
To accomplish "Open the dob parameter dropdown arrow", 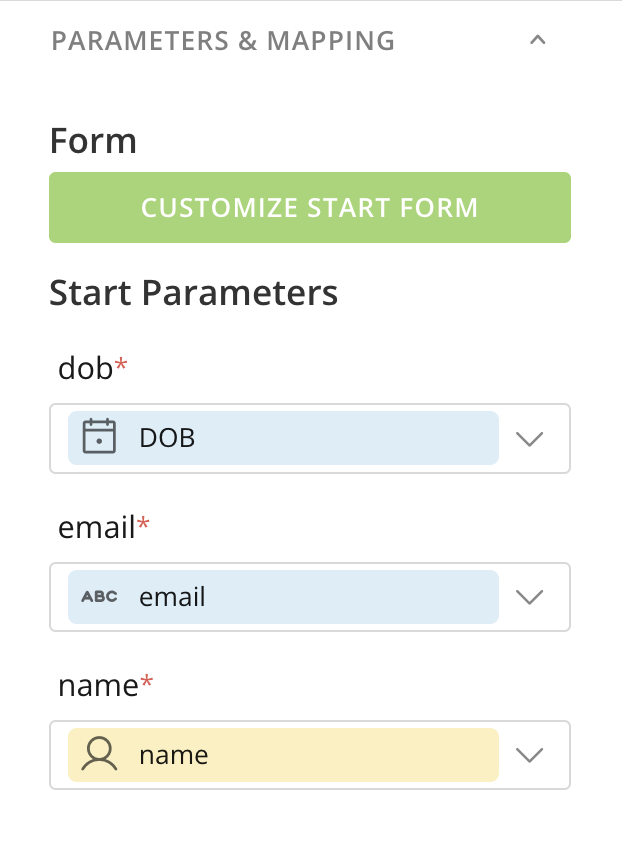I will [528, 438].
